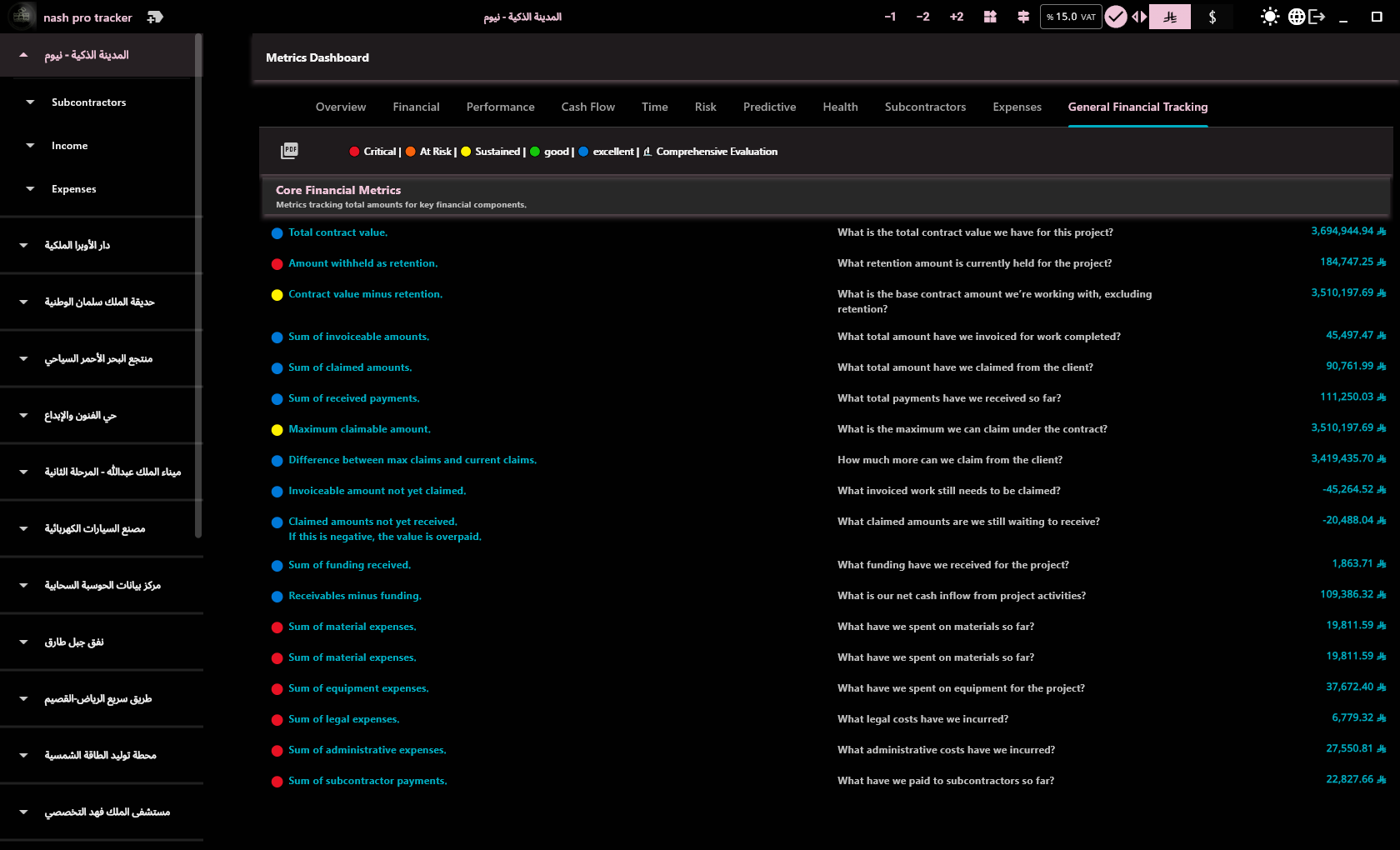Switch to the Predictive tab
This screenshot has height=850, width=1400.
(x=770, y=107)
